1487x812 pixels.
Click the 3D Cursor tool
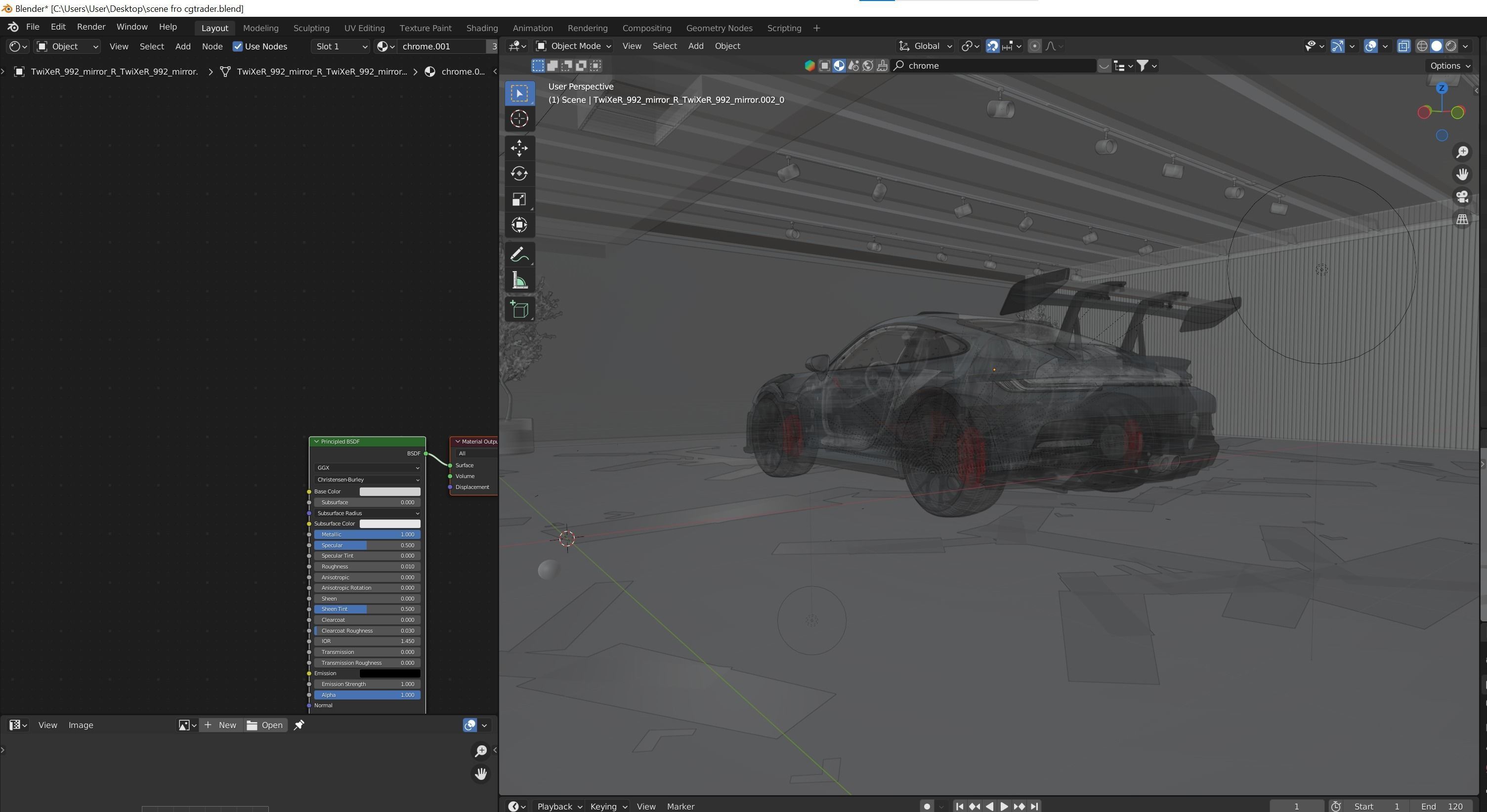pos(519,119)
